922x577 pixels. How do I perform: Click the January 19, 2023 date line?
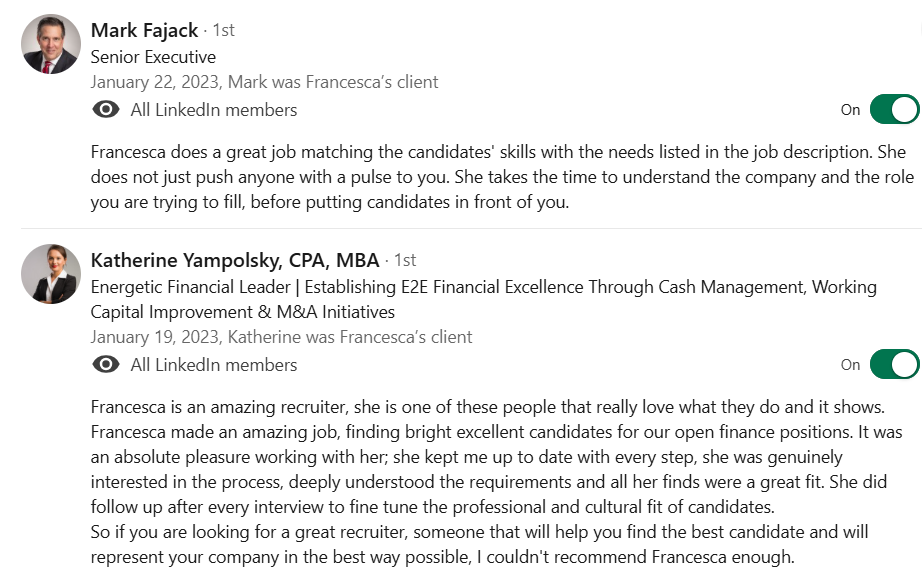click(281, 337)
